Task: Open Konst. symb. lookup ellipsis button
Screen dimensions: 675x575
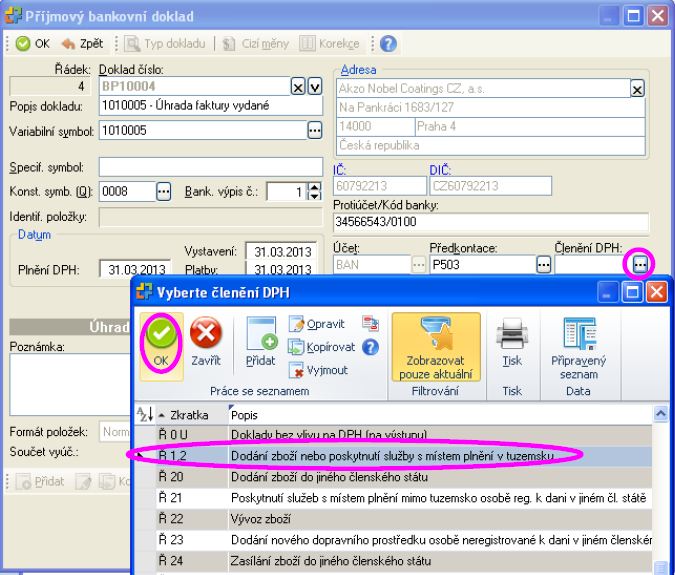Action: tap(164, 192)
